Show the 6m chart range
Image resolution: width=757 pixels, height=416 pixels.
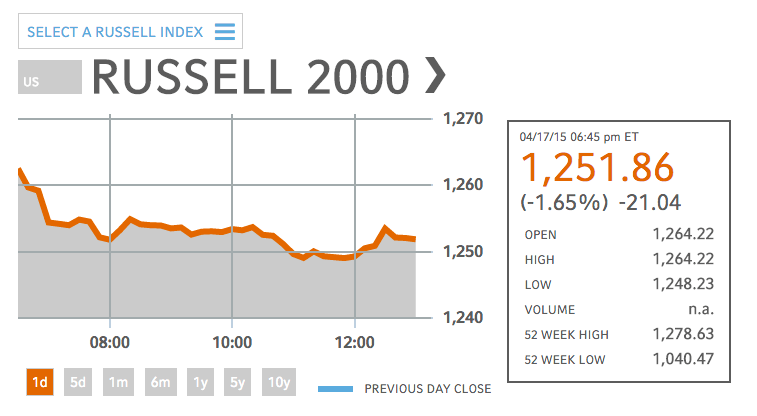pos(158,382)
